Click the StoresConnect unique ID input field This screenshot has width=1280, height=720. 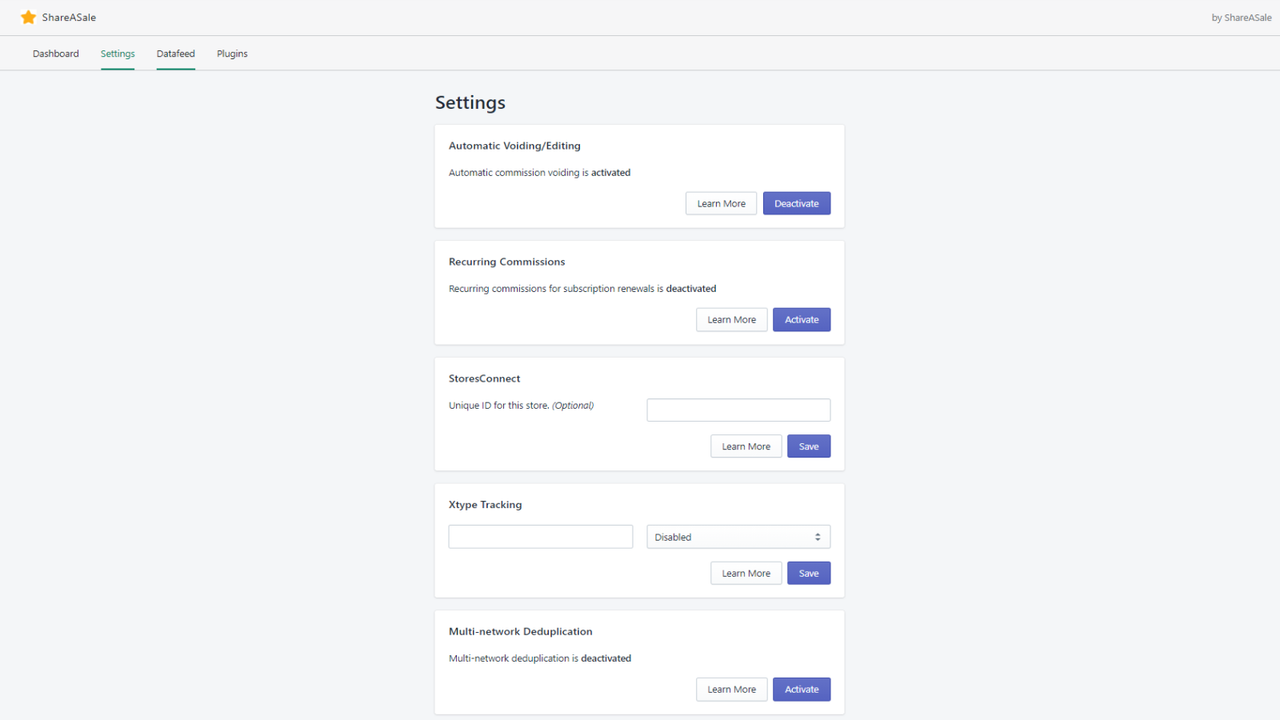pos(738,409)
